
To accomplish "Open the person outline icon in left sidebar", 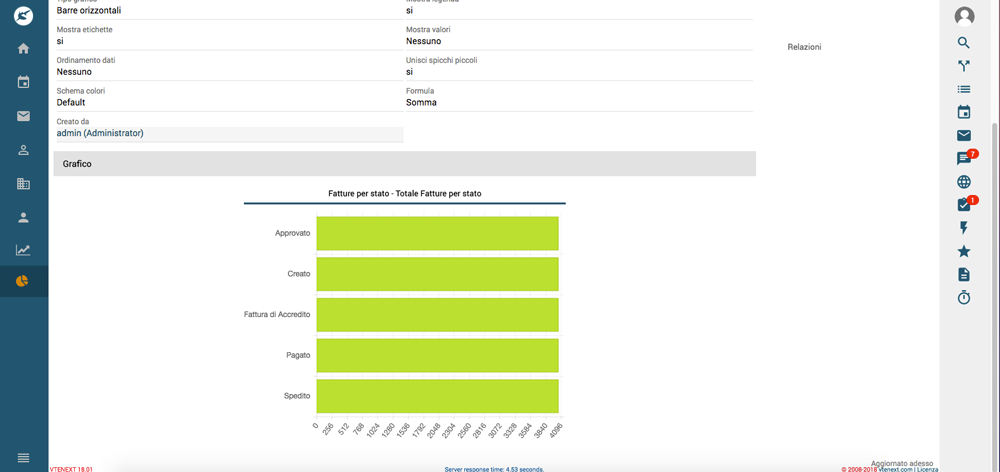I will [24, 150].
